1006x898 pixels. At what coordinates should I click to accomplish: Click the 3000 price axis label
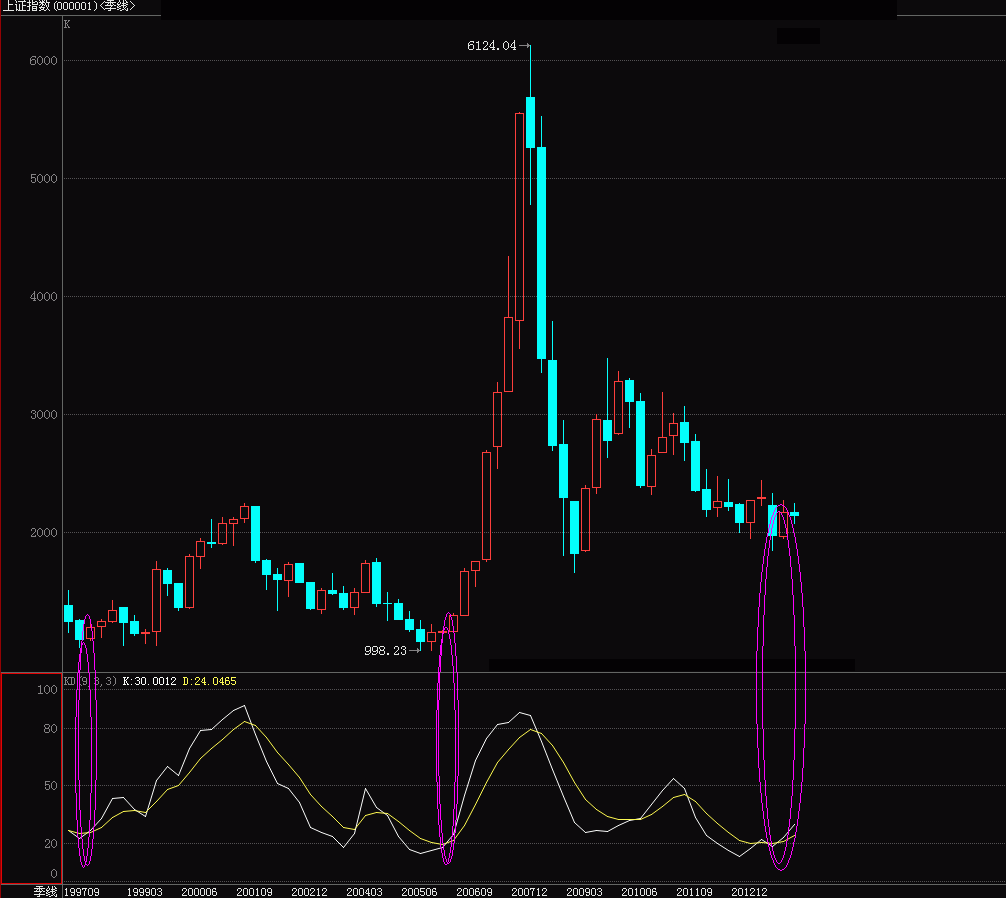[x=44, y=415]
